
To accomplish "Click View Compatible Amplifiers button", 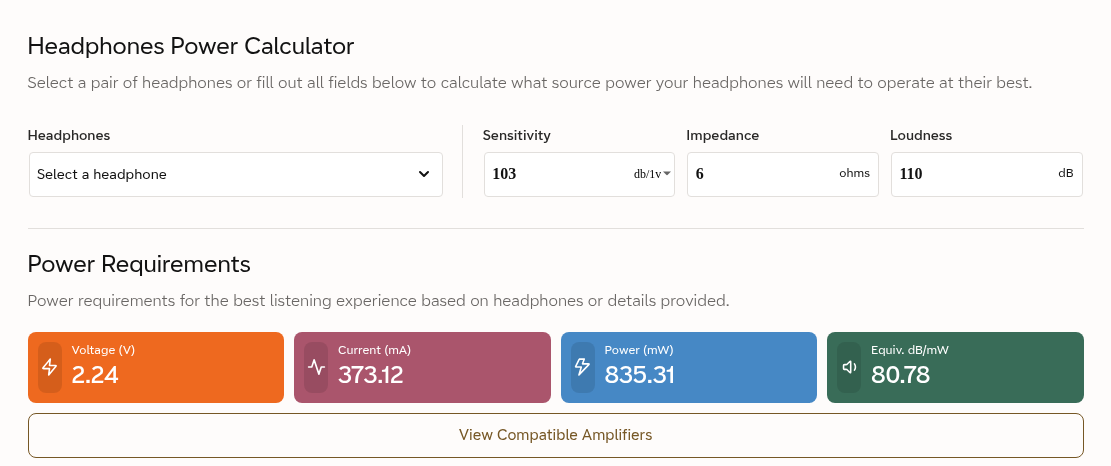I will click(x=556, y=435).
